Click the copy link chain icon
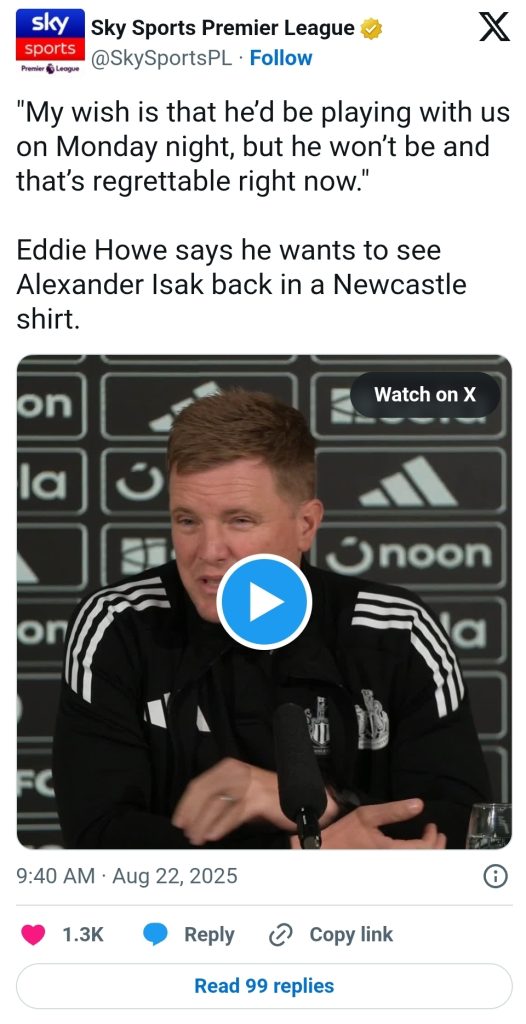The width and height of the screenshot is (526, 1024). [281, 935]
